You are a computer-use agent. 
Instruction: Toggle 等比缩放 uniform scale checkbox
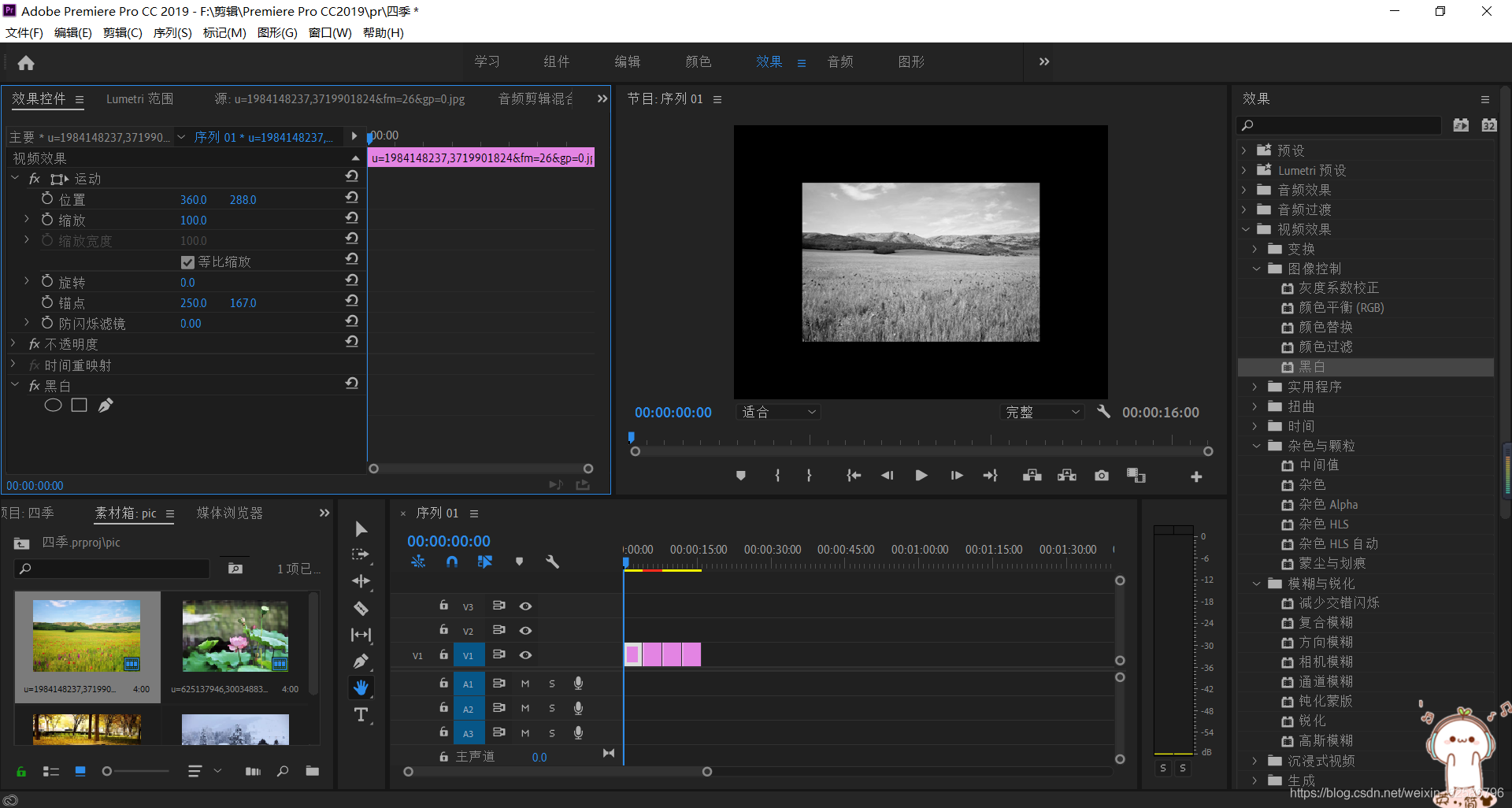click(187, 262)
